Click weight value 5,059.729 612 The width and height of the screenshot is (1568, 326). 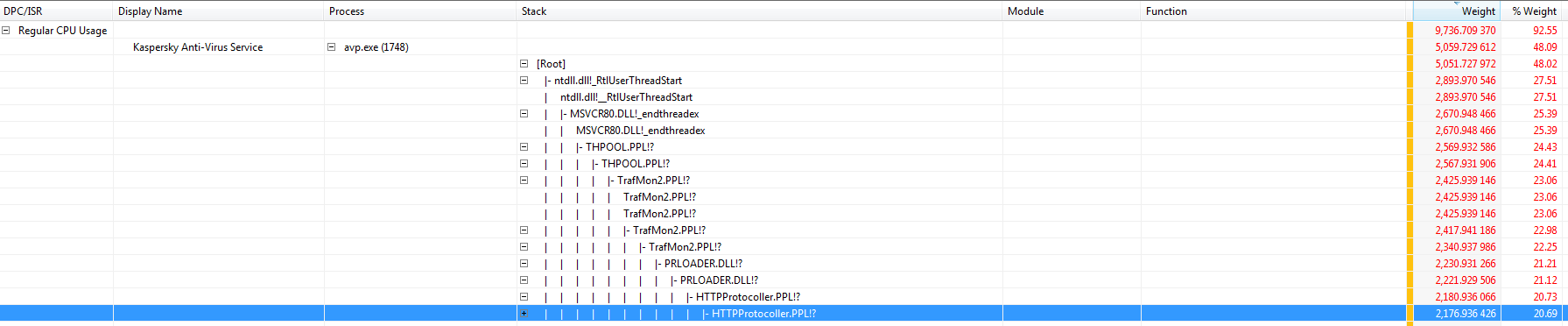coord(1465,47)
